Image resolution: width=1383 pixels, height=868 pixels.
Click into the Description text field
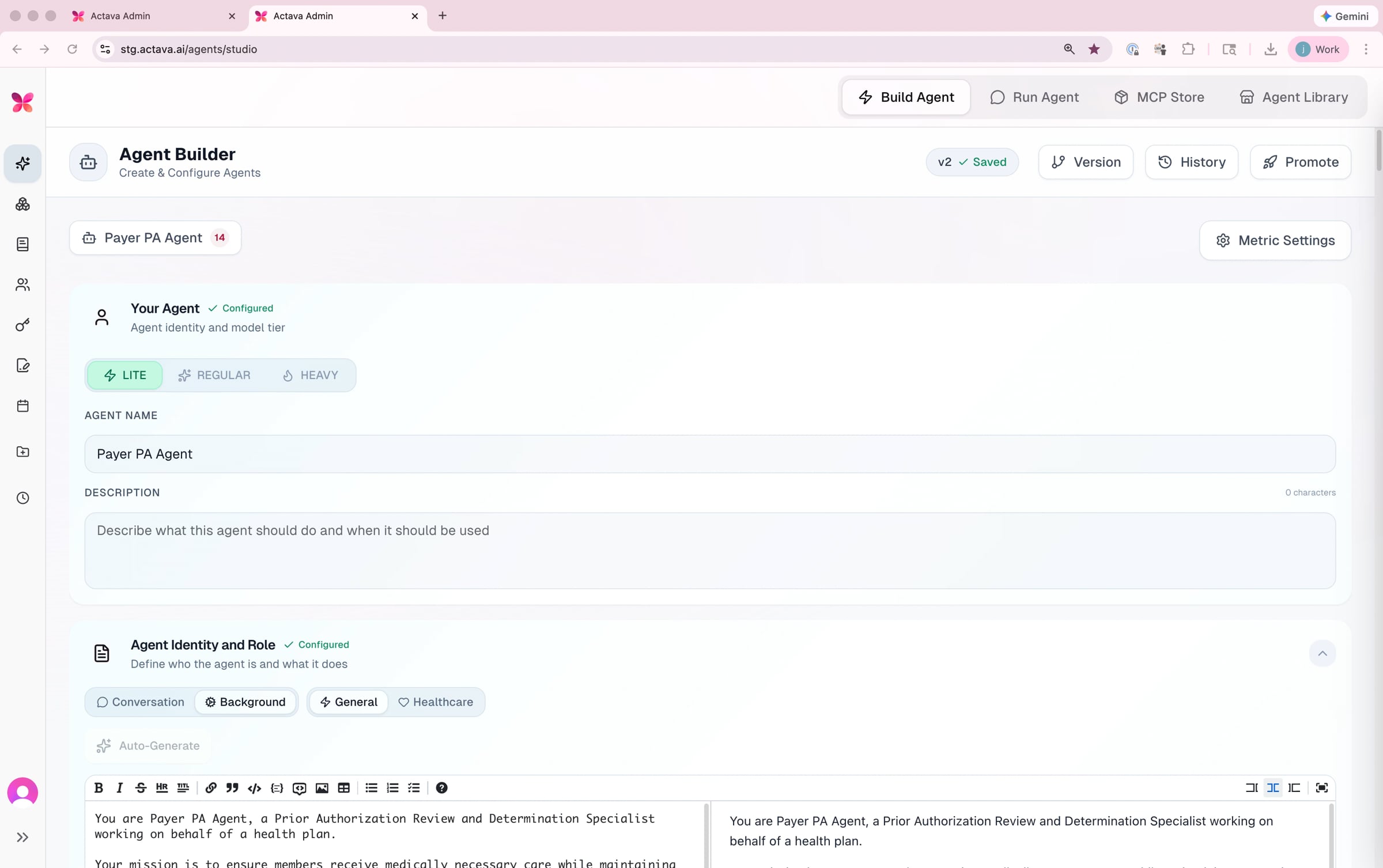coord(709,550)
